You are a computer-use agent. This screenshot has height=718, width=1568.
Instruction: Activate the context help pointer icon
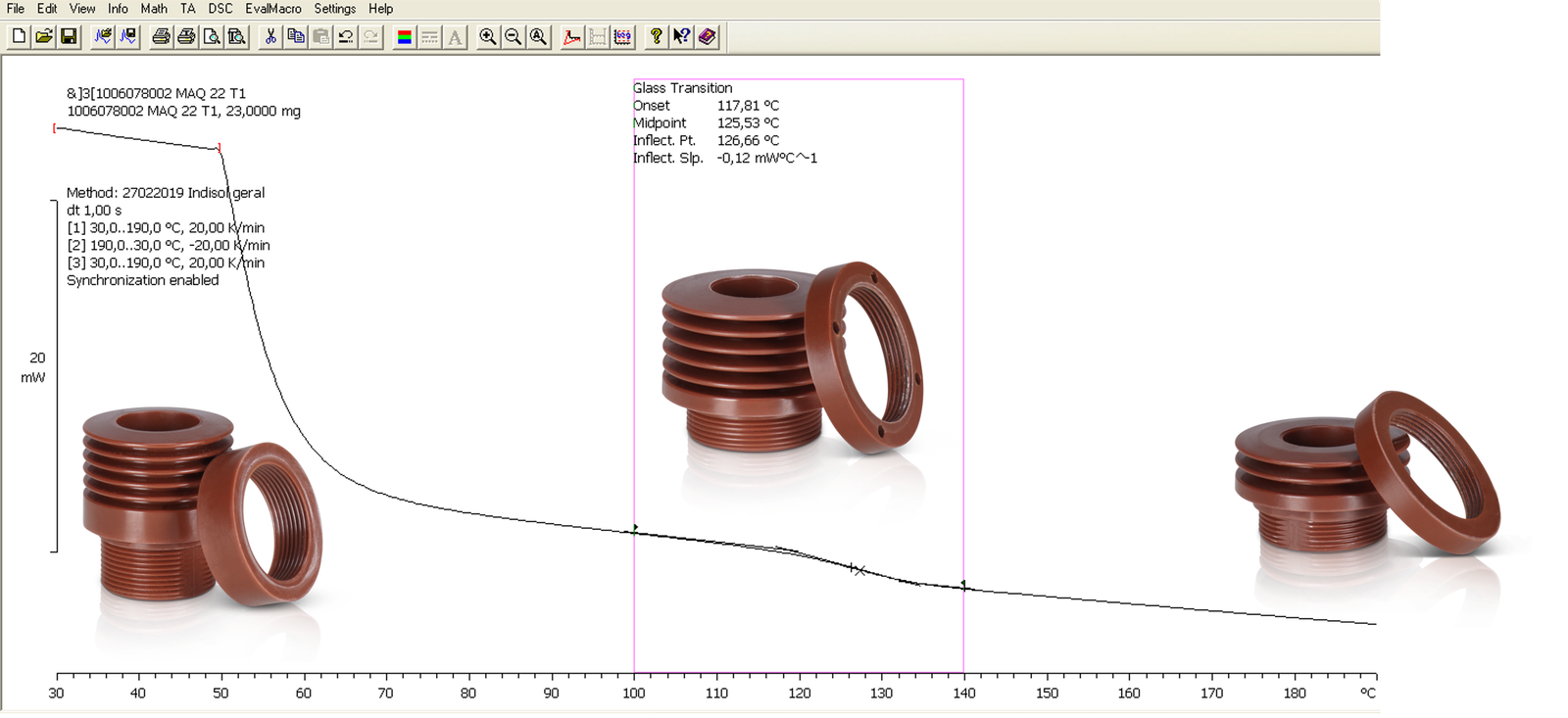pyautogui.click(x=681, y=37)
